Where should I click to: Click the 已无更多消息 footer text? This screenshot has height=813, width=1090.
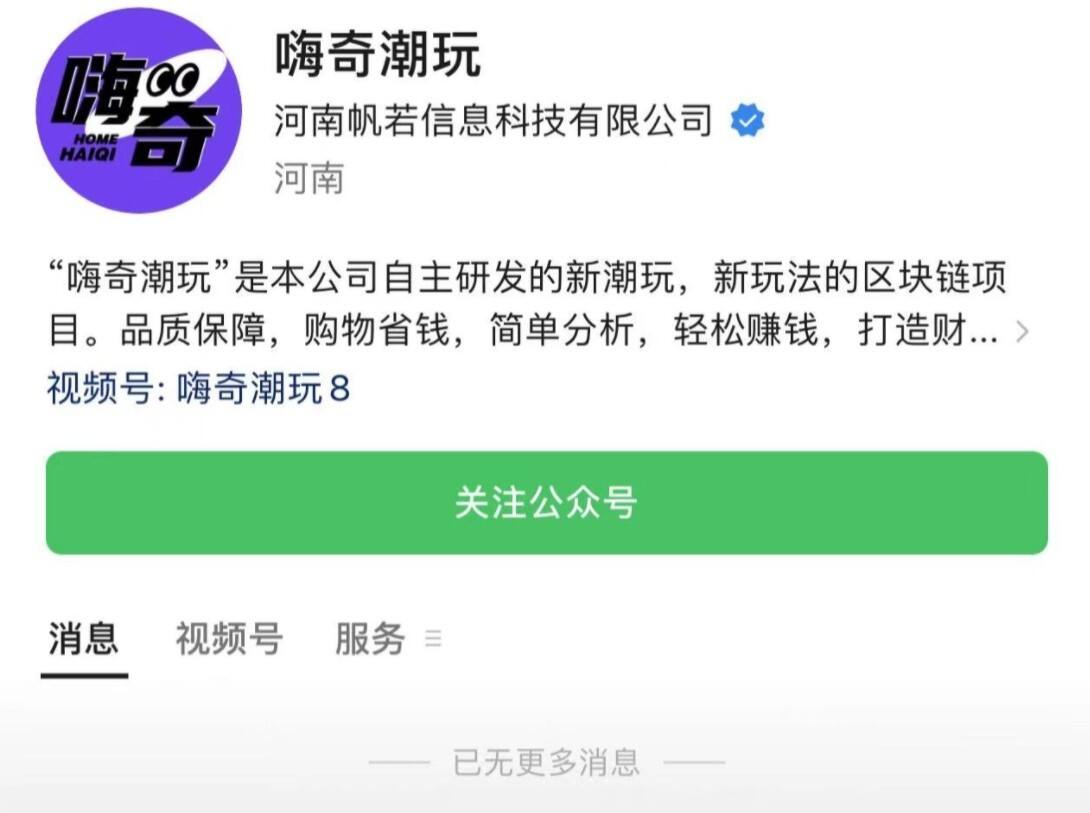pos(546,762)
